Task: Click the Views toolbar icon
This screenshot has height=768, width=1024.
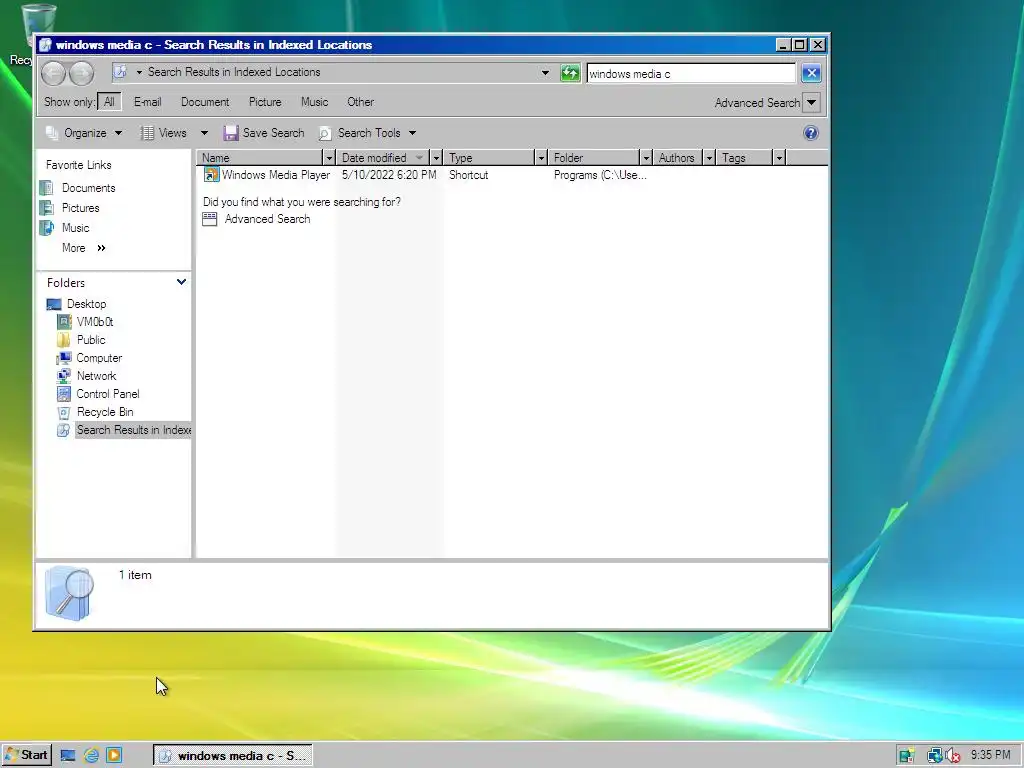Action: click(148, 133)
